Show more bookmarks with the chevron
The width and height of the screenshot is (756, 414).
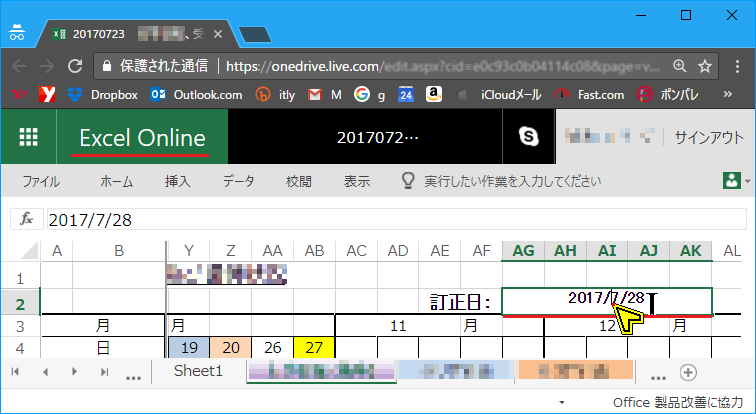[728, 94]
